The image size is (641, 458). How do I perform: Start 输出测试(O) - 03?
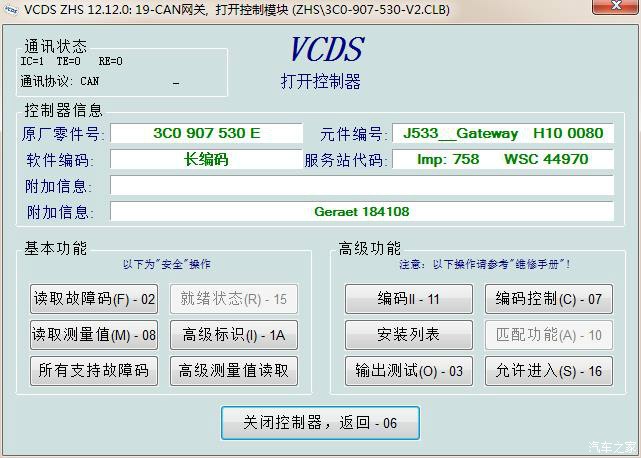click(408, 370)
